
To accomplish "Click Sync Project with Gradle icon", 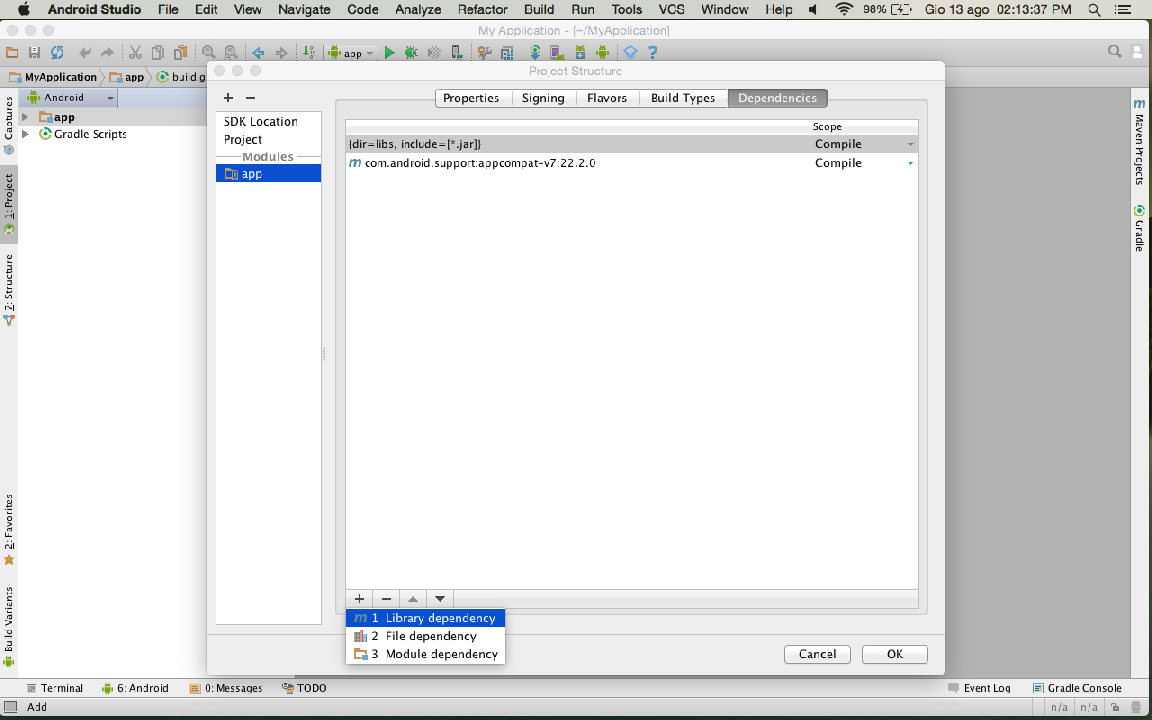I will [535, 52].
